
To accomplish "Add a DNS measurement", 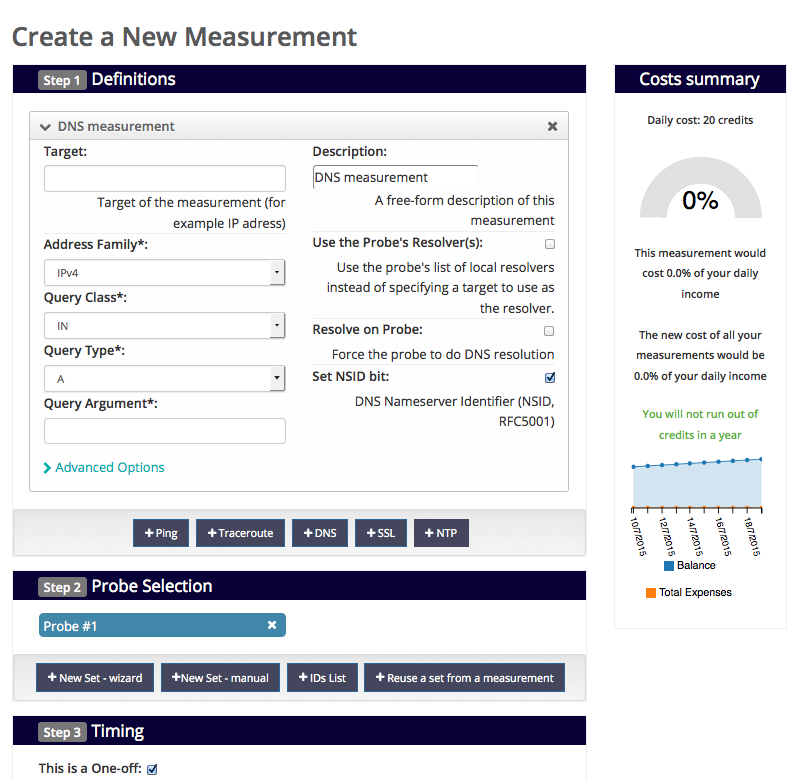I will (320, 533).
